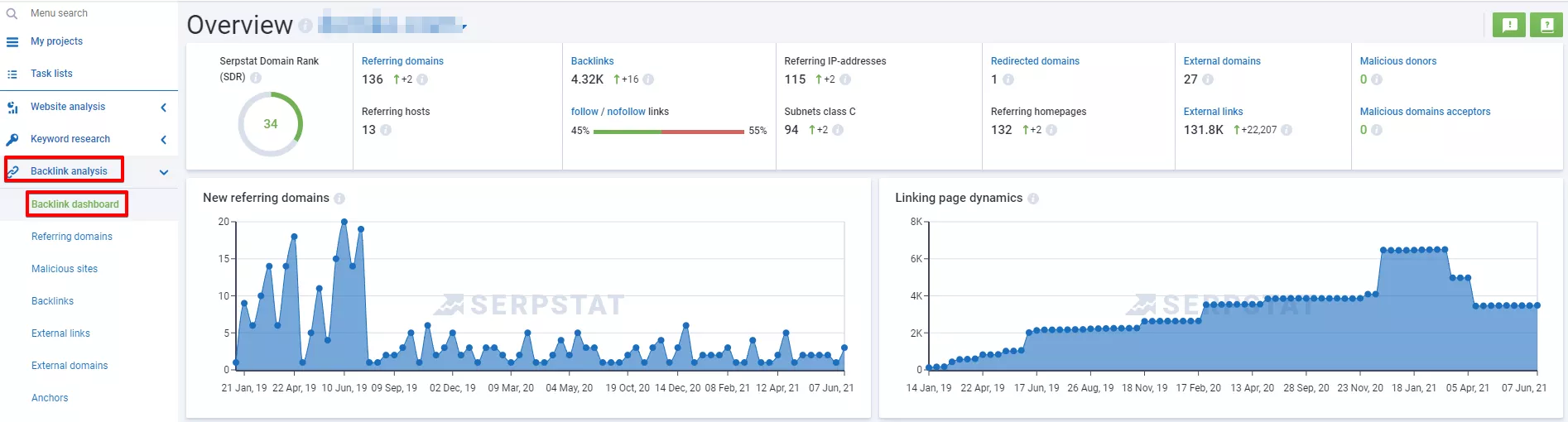
Task: Show info icon next to Referring homepages 132
Action: click(x=1051, y=130)
